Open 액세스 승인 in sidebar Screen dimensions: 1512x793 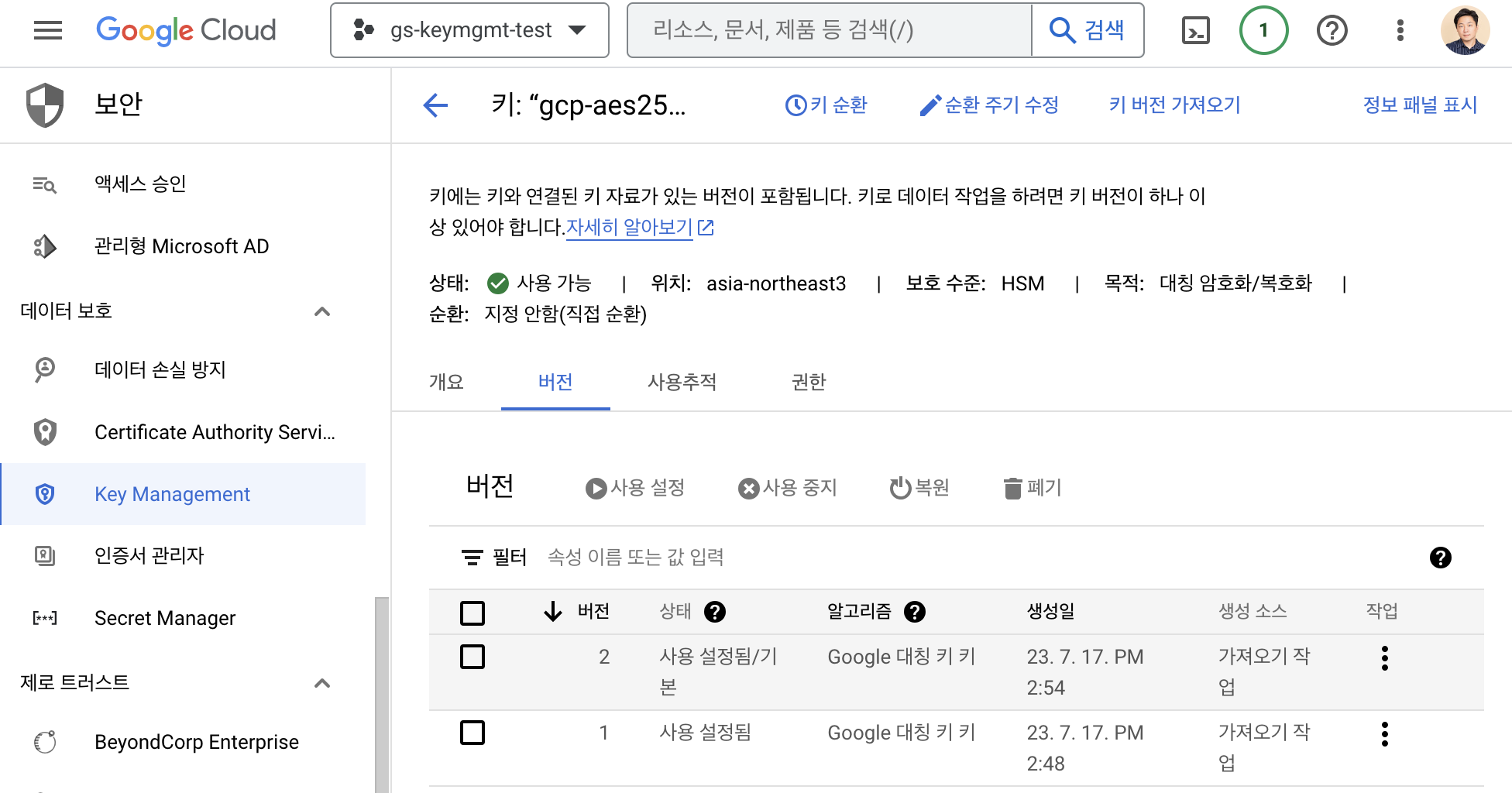click(183, 184)
